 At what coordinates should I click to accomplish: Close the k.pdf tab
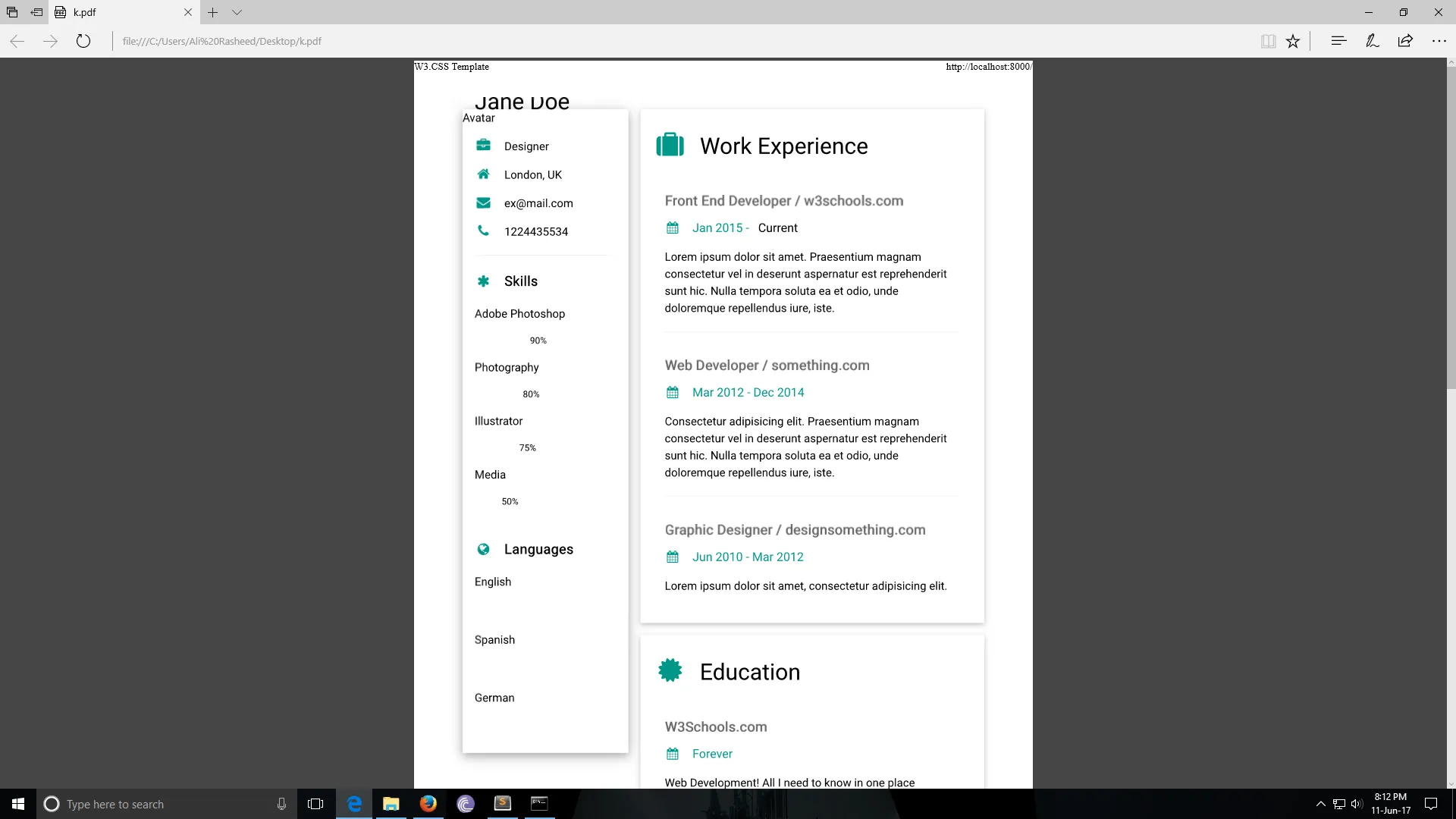188,12
